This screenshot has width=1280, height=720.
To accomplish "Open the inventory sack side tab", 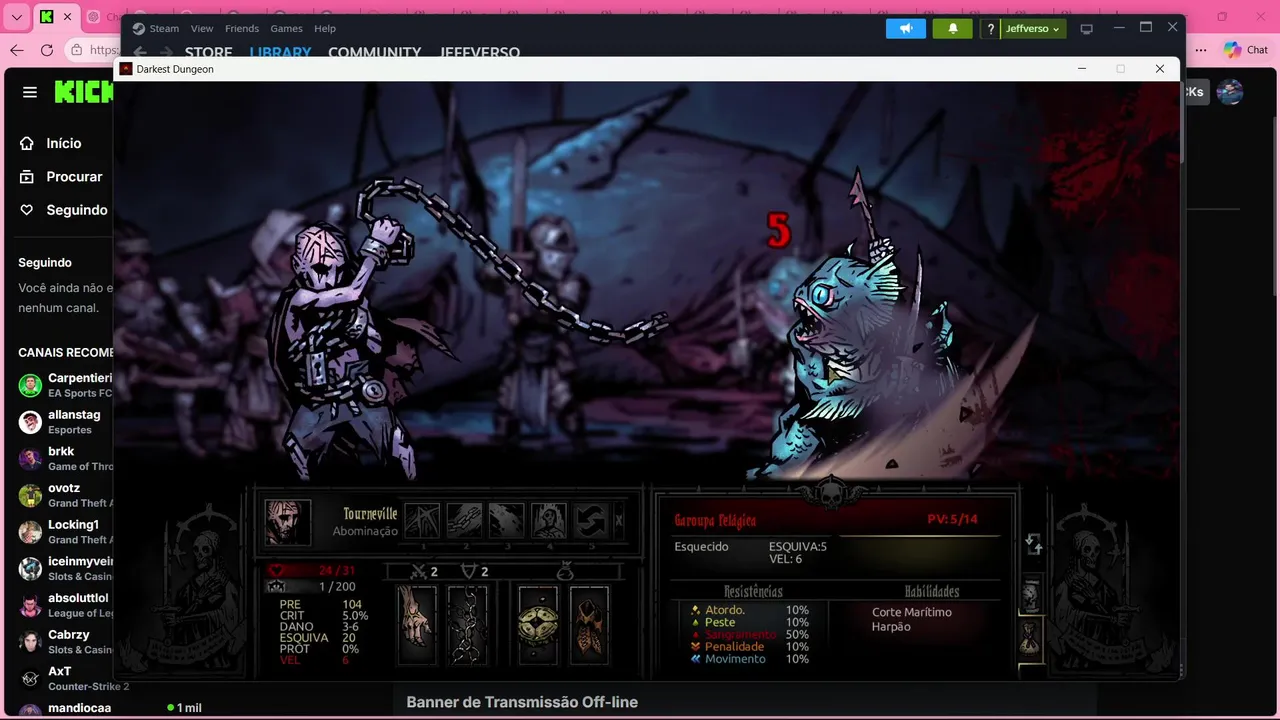I will pos(1031,638).
